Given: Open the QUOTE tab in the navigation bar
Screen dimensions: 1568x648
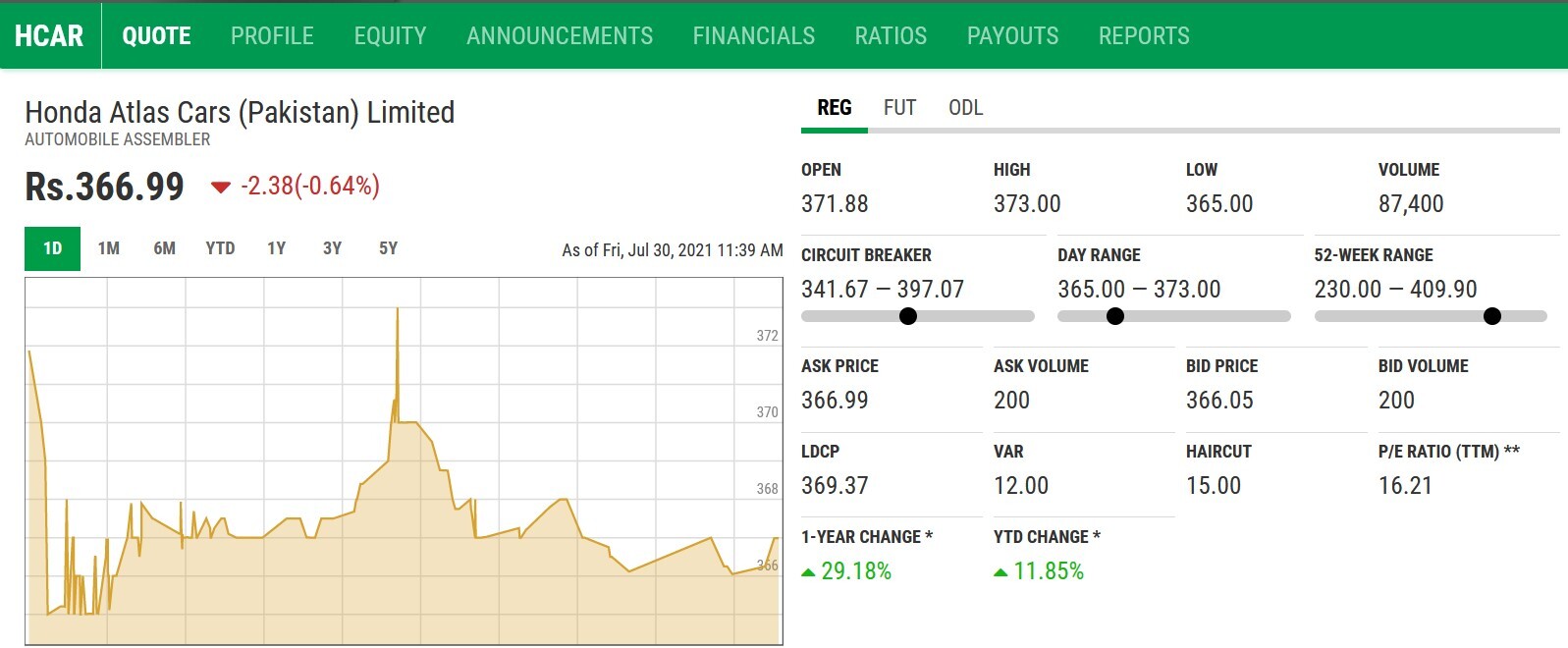Looking at the screenshot, I should pyautogui.click(x=156, y=36).
